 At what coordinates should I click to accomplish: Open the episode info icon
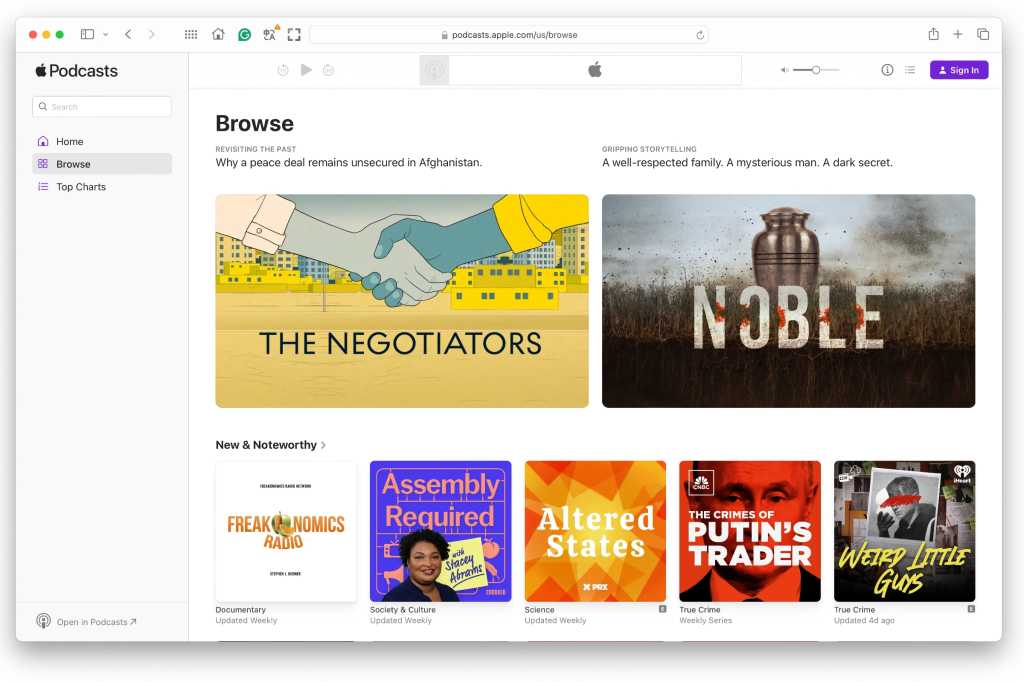click(x=887, y=70)
